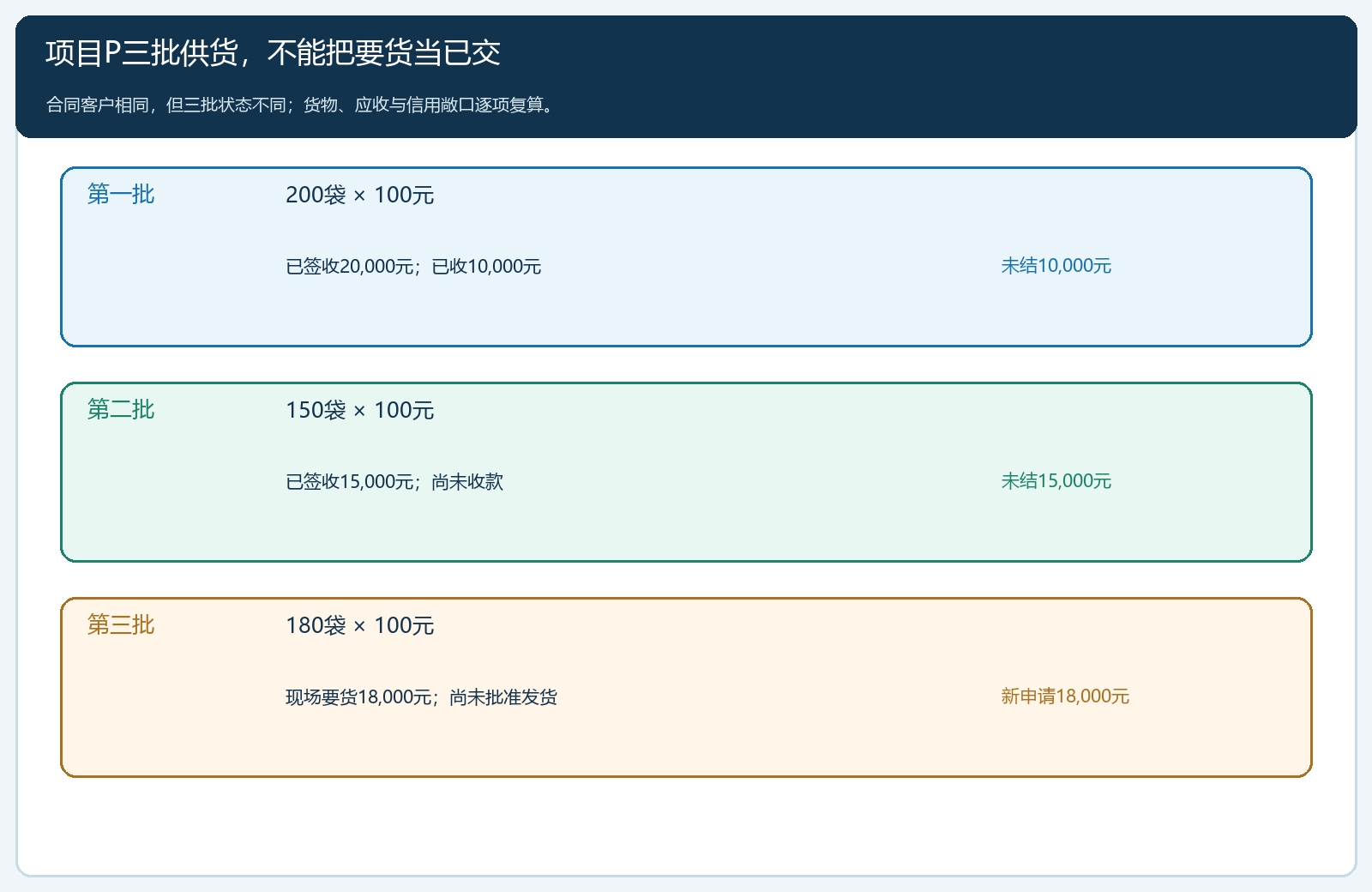Select the 第二批 label
Screen dimensions: 1372x892
[x=121, y=410]
